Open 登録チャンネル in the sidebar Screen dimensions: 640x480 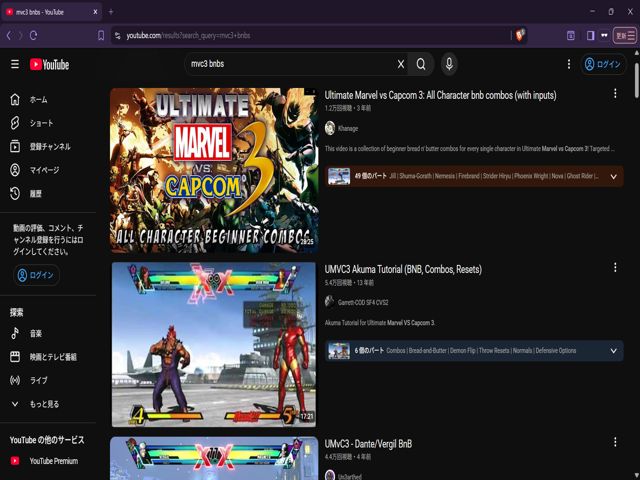click(x=48, y=147)
